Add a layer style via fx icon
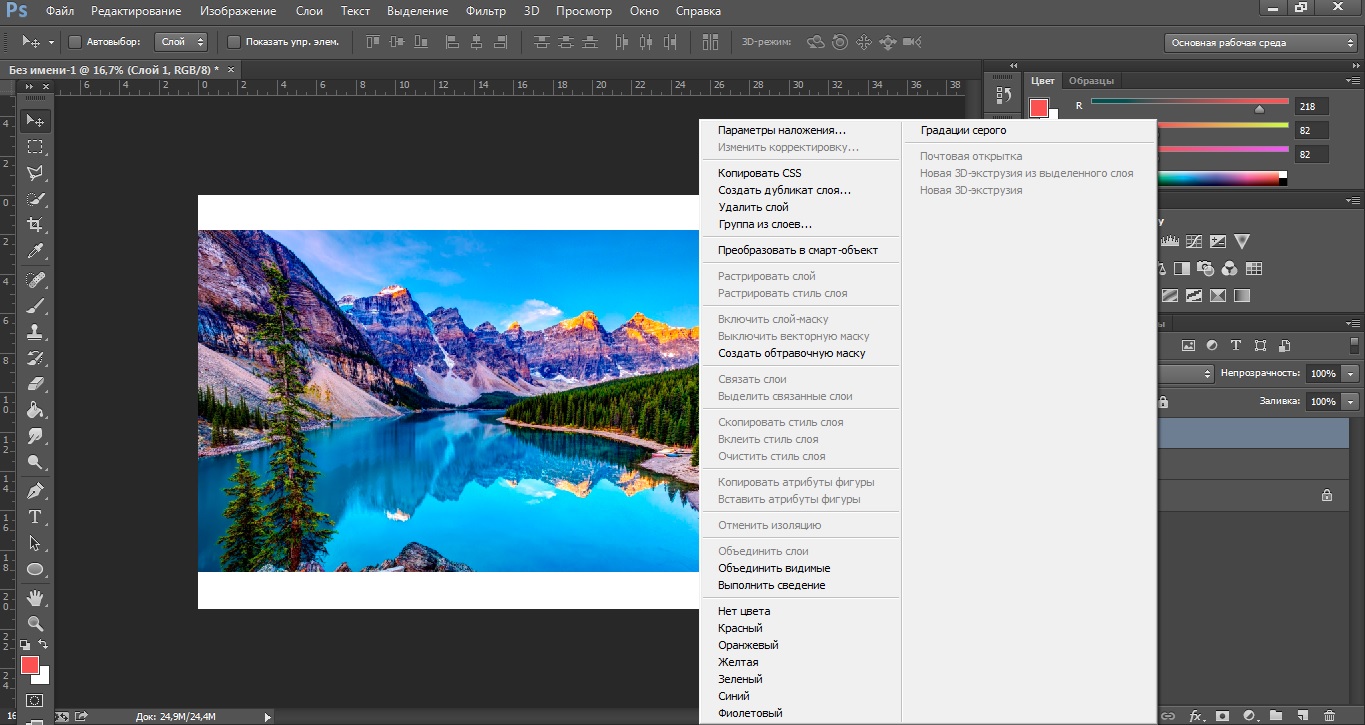The height and width of the screenshot is (725, 1365). tap(1196, 716)
